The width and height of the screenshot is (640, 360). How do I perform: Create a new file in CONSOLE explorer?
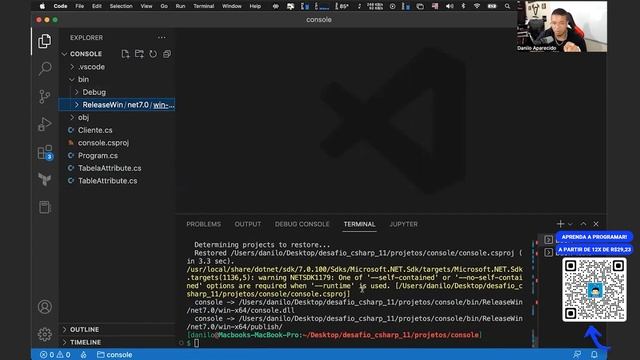coord(125,54)
